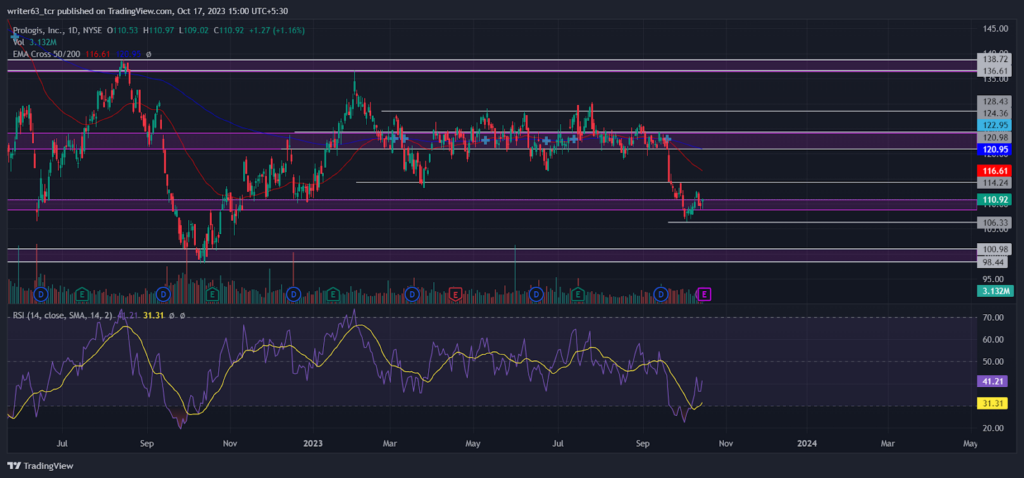Screen dimensions: 1024x478
Task: Click the 138.72 price level label
Action: (994, 59)
